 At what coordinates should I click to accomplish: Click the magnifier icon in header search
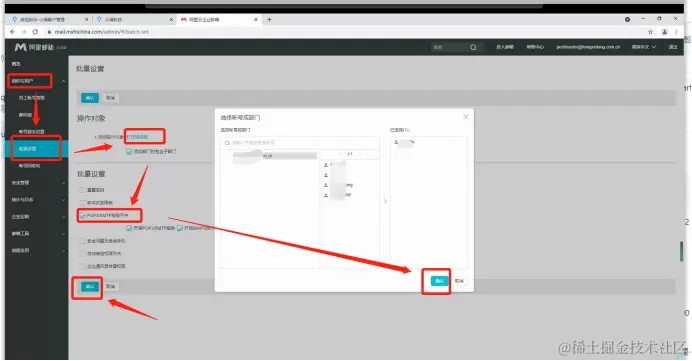coord(473,47)
